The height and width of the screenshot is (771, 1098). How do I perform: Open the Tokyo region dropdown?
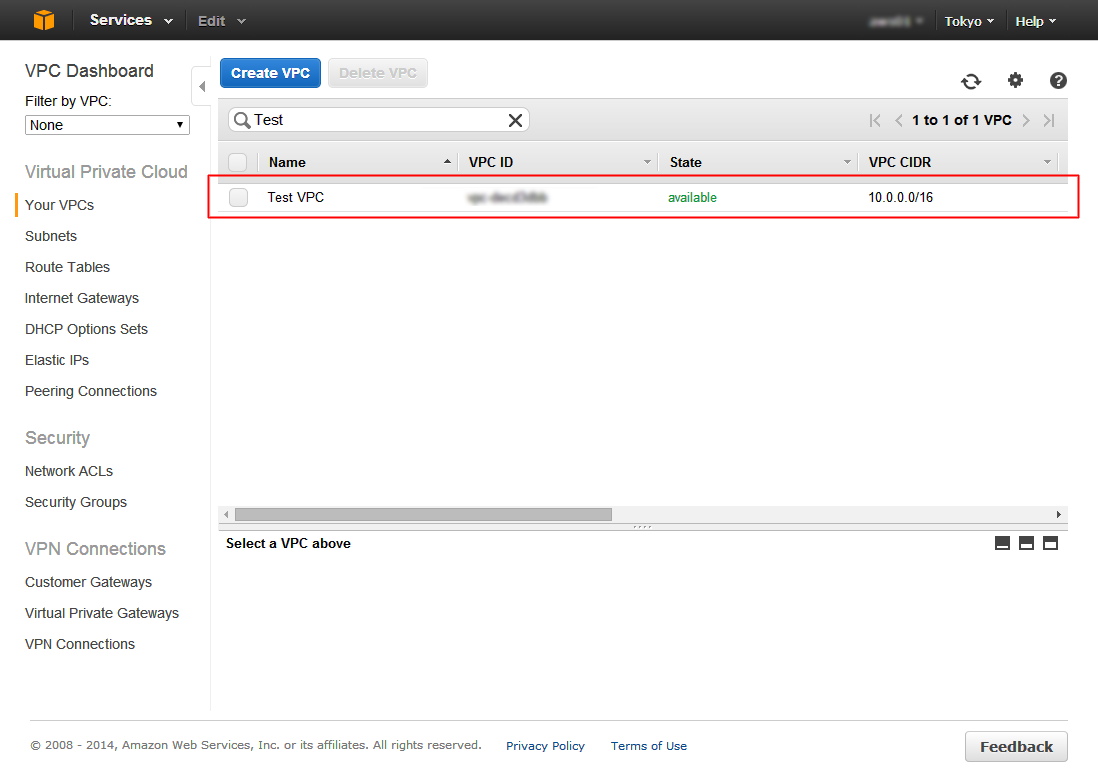pos(969,22)
